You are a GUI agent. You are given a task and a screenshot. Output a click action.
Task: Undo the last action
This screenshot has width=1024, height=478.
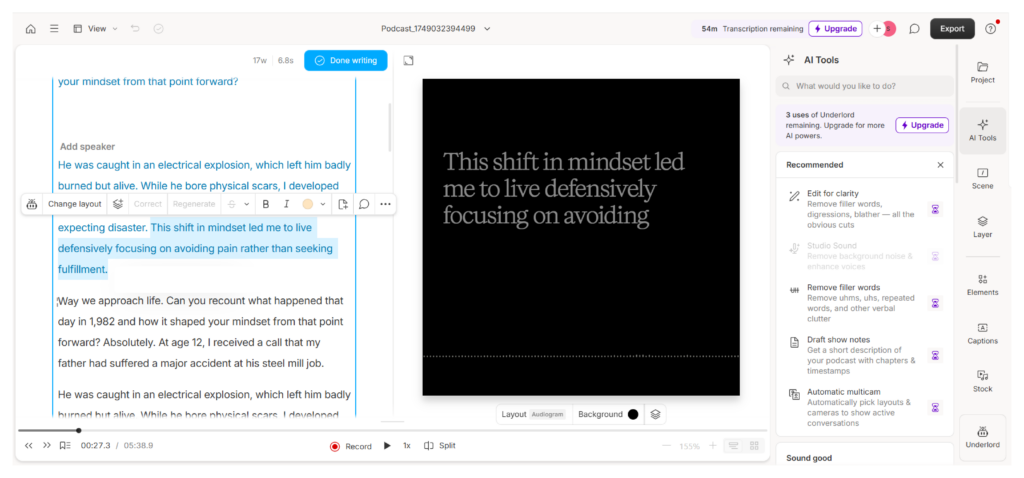[x=135, y=29]
